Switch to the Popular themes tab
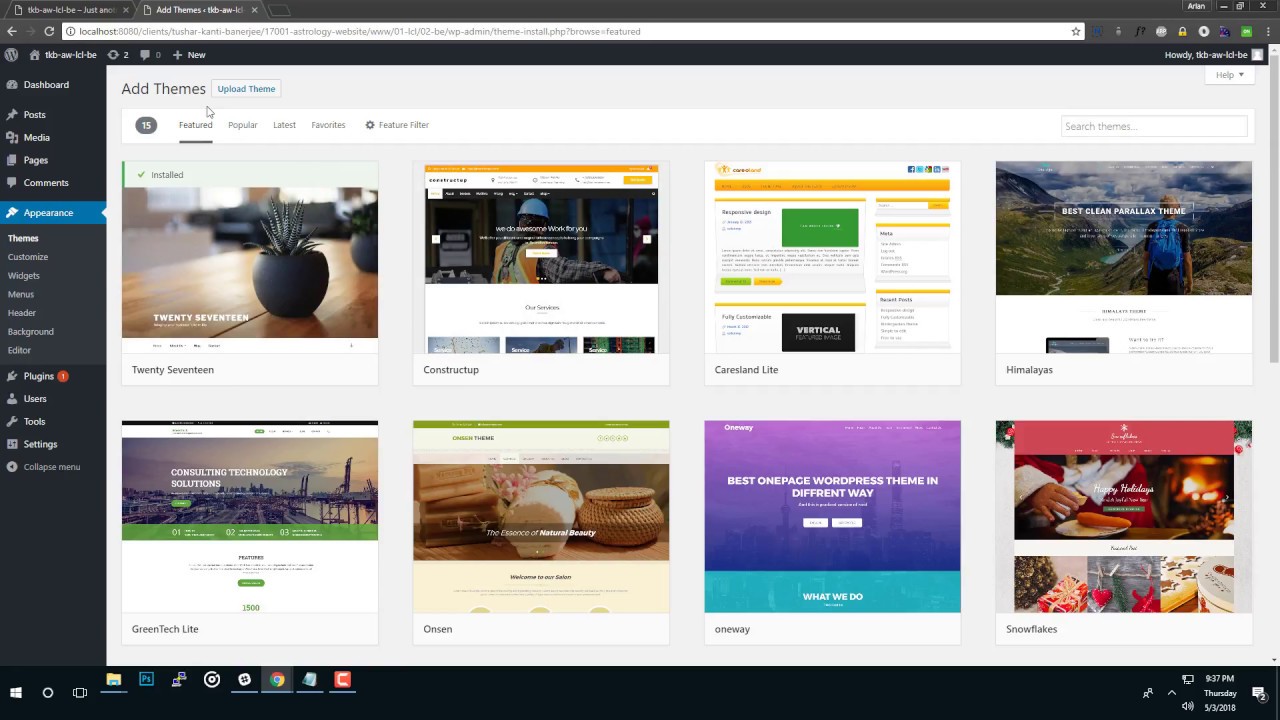 (x=243, y=125)
